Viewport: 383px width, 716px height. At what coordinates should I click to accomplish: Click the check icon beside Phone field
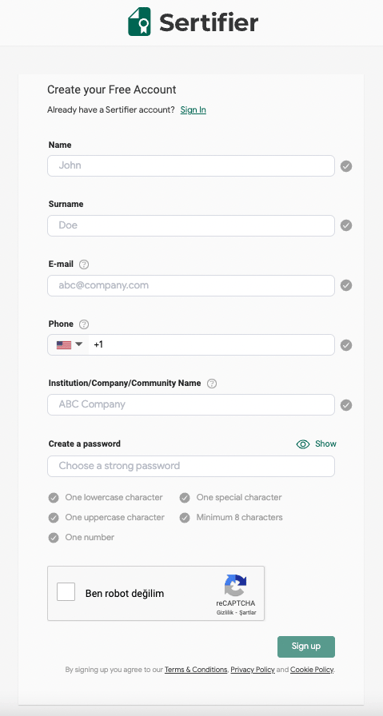coord(346,345)
